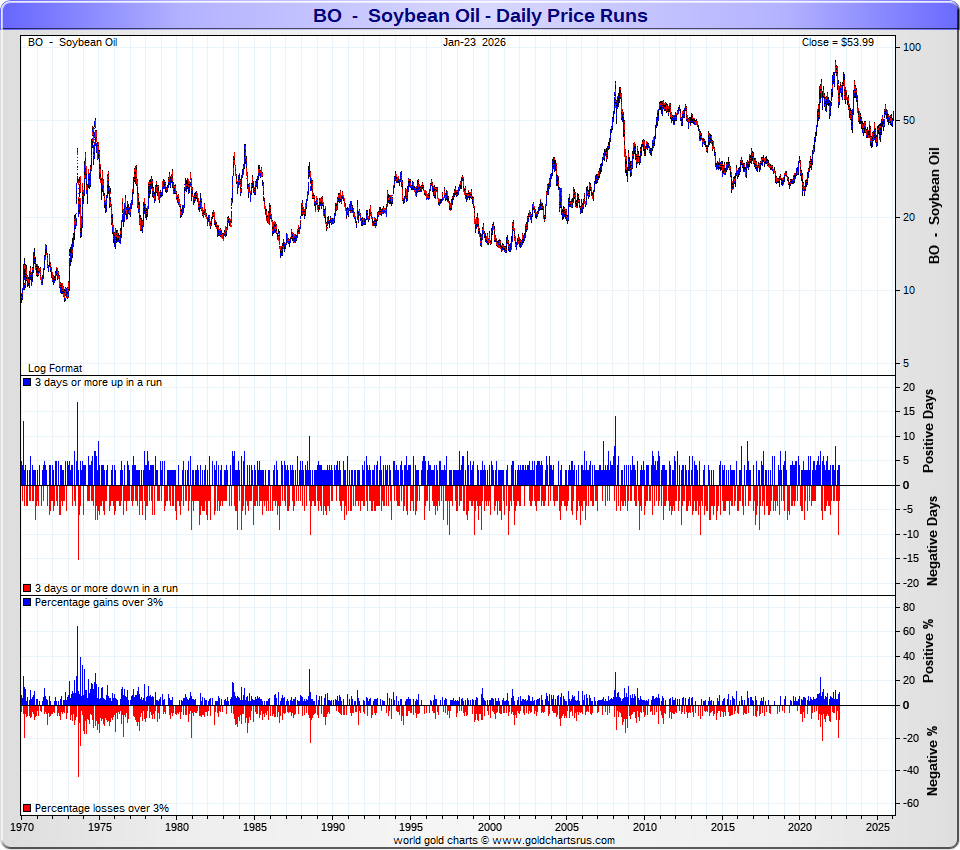Image resolution: width=960 pixels, height=850 pixels.
Task: Click the 1990 x-axis year label
Action: pyautogui.click(x=332, y=827)
